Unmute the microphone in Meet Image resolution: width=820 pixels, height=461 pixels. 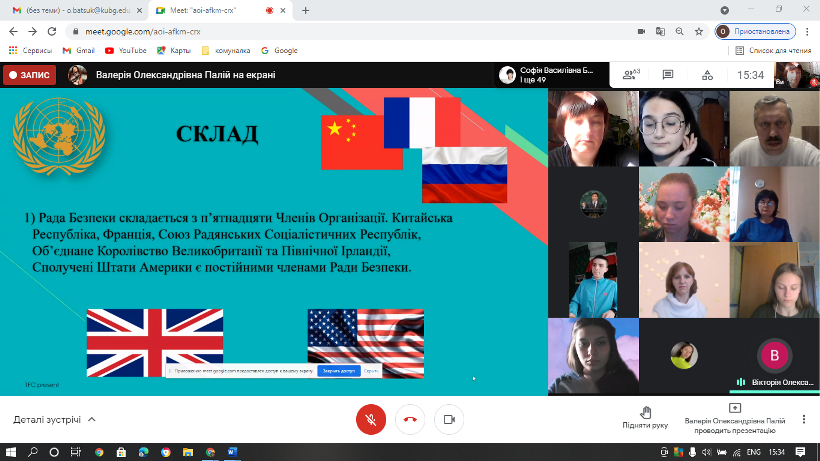pyautogui.click(x=371, y=420)
